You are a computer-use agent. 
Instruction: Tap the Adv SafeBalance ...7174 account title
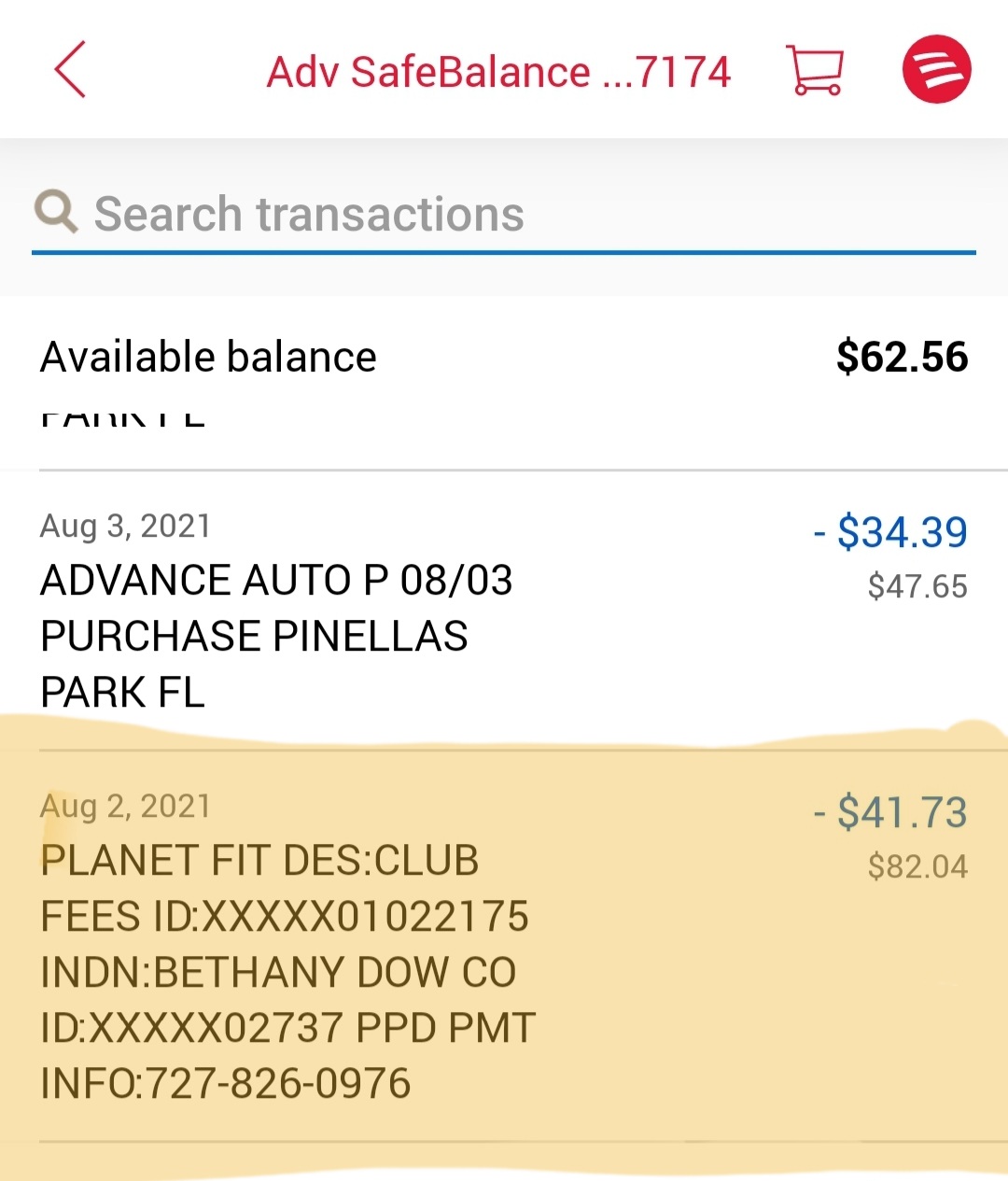coord(498,72)
